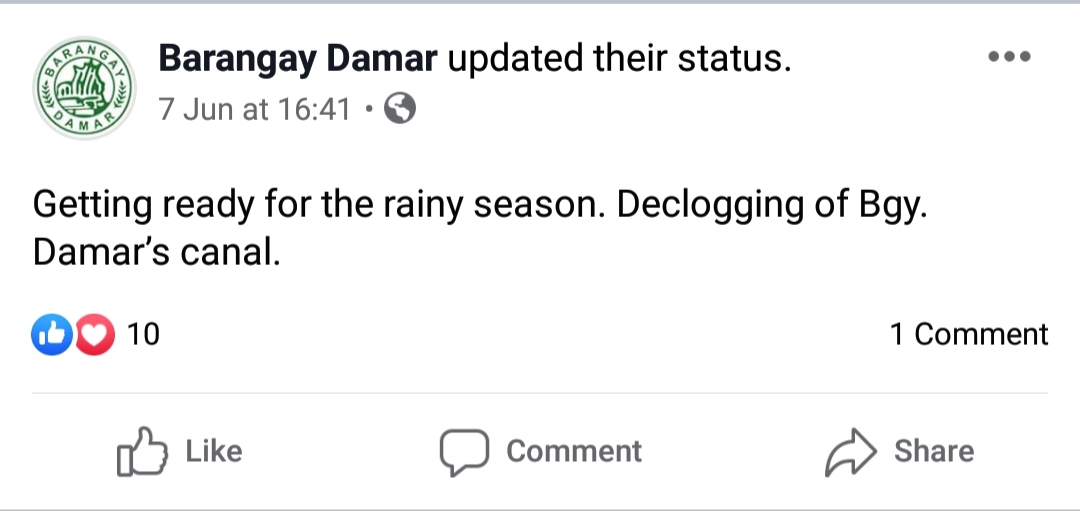View the 10 reactions count
Image resolution: width=1080 pixels, height=511 pixels.
point(144,335)
